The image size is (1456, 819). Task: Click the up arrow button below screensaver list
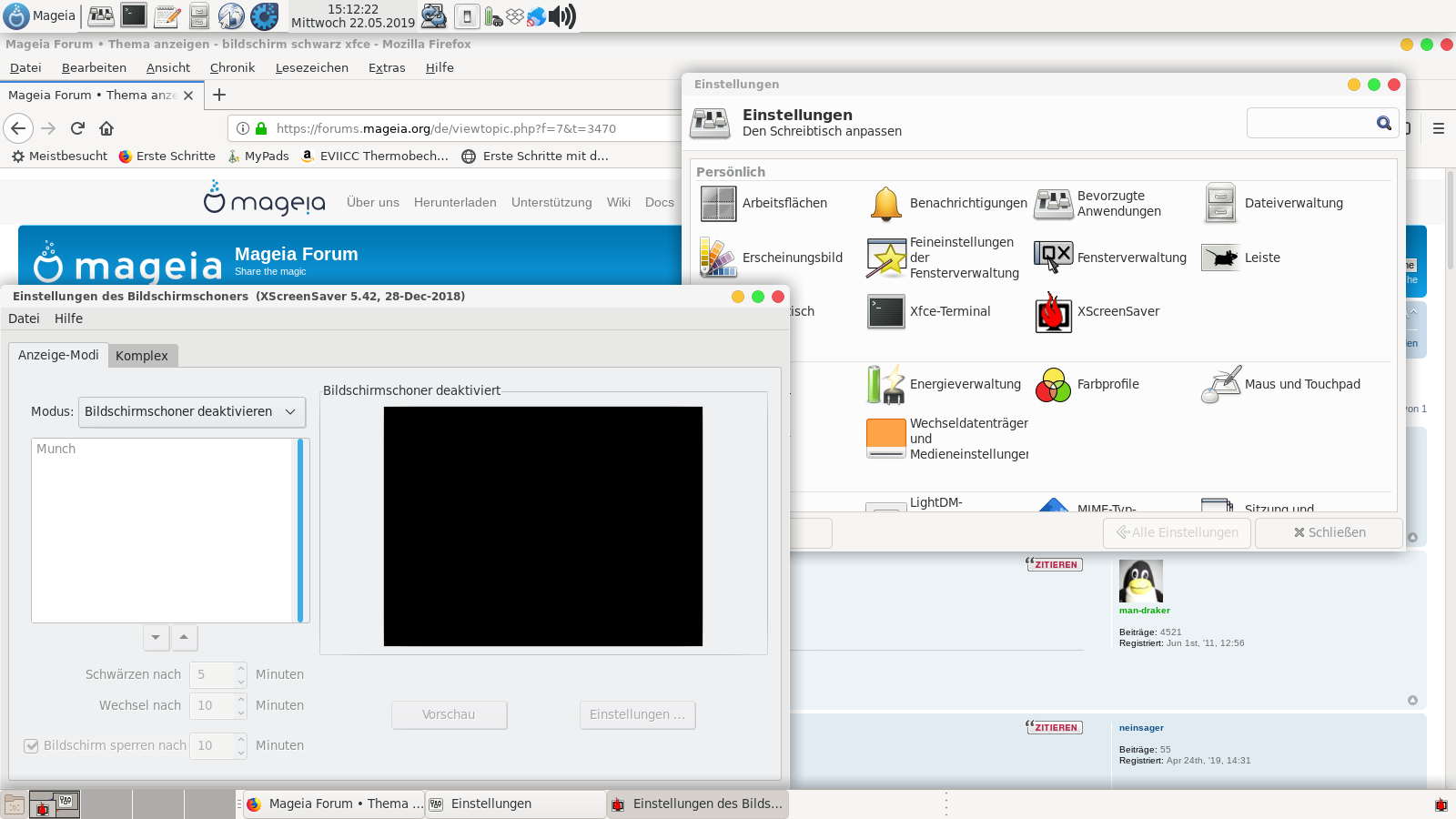pos(184,637)
